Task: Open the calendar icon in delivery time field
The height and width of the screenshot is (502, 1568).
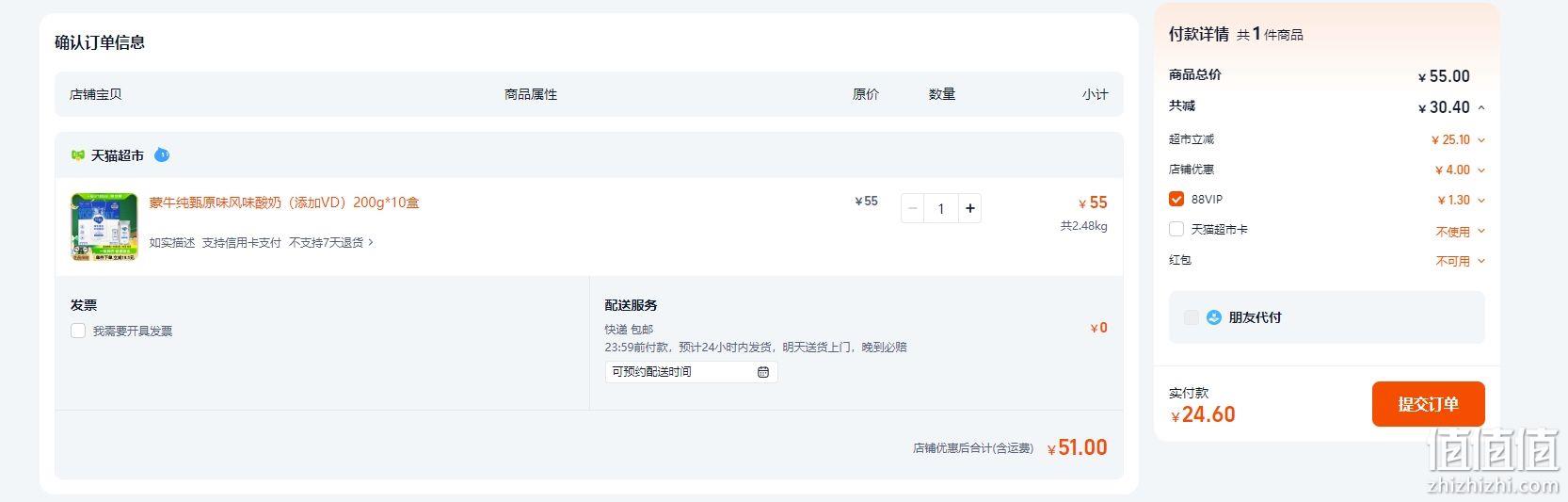Action: click(763, 372)
